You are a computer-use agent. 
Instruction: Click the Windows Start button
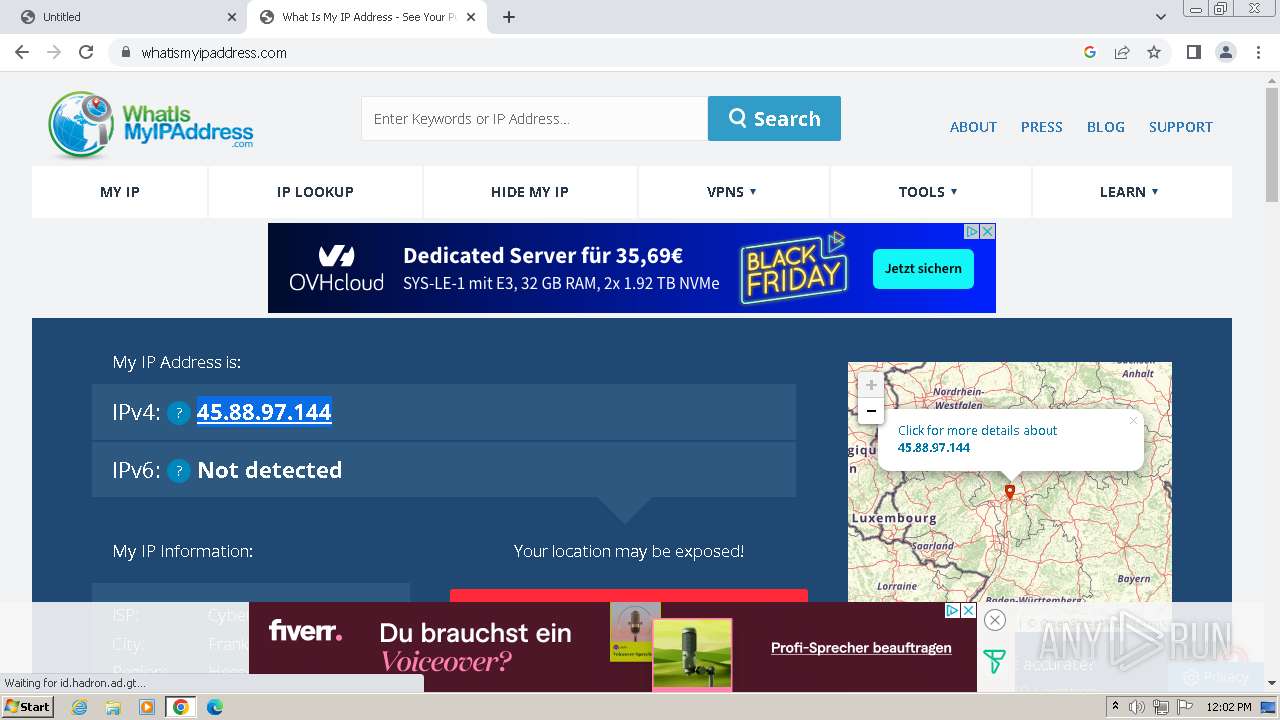point(28,707)
